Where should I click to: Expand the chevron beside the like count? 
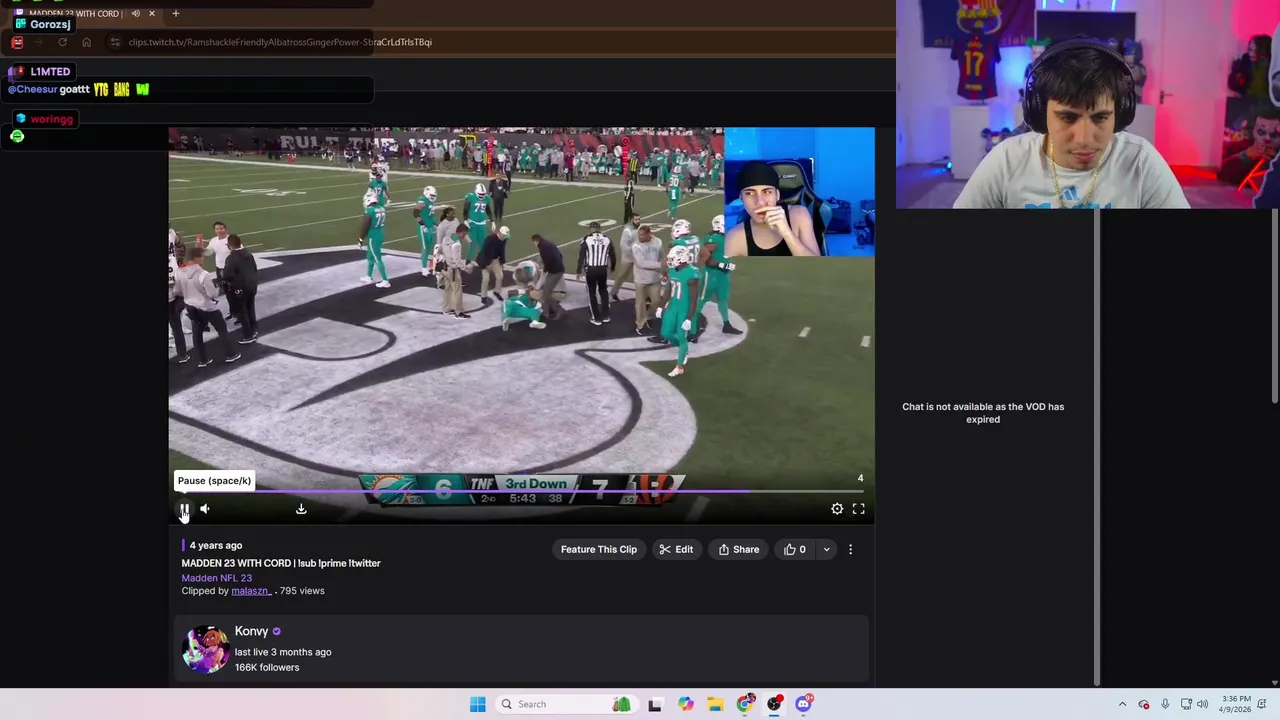pyautogui.click(x=826, y=549)
